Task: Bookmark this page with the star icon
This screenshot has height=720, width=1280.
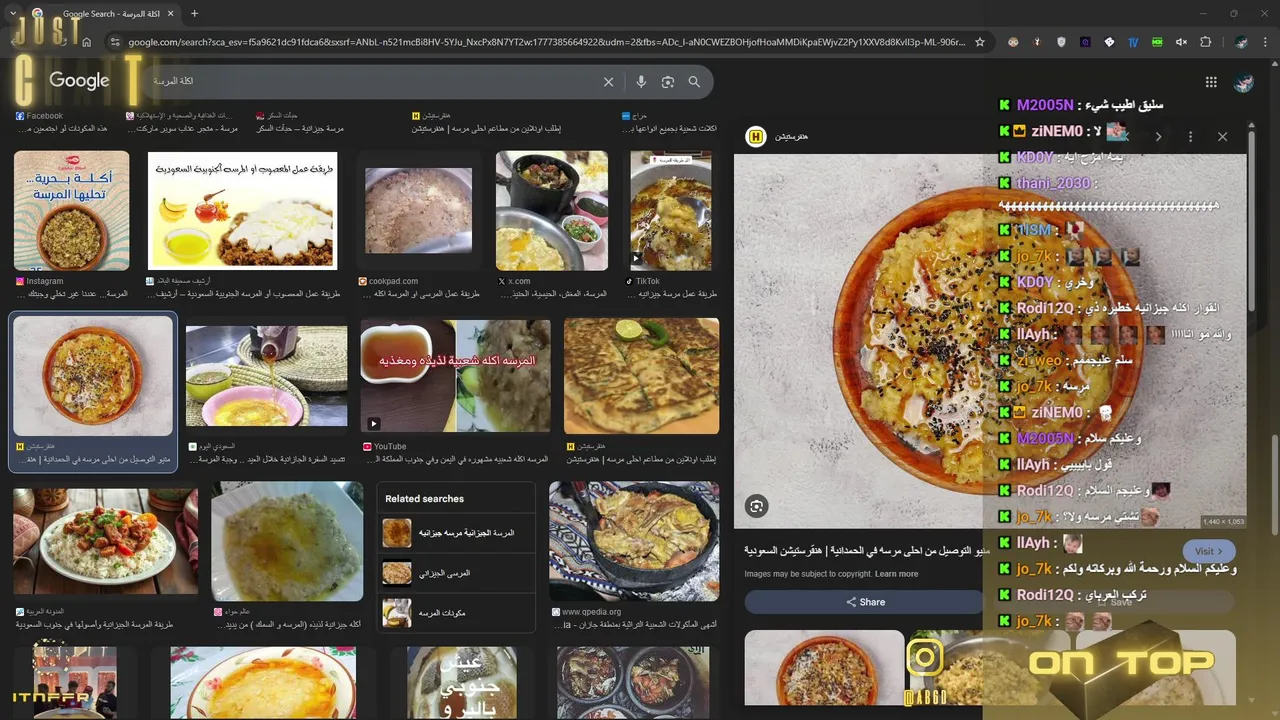Action: [980, 42]
